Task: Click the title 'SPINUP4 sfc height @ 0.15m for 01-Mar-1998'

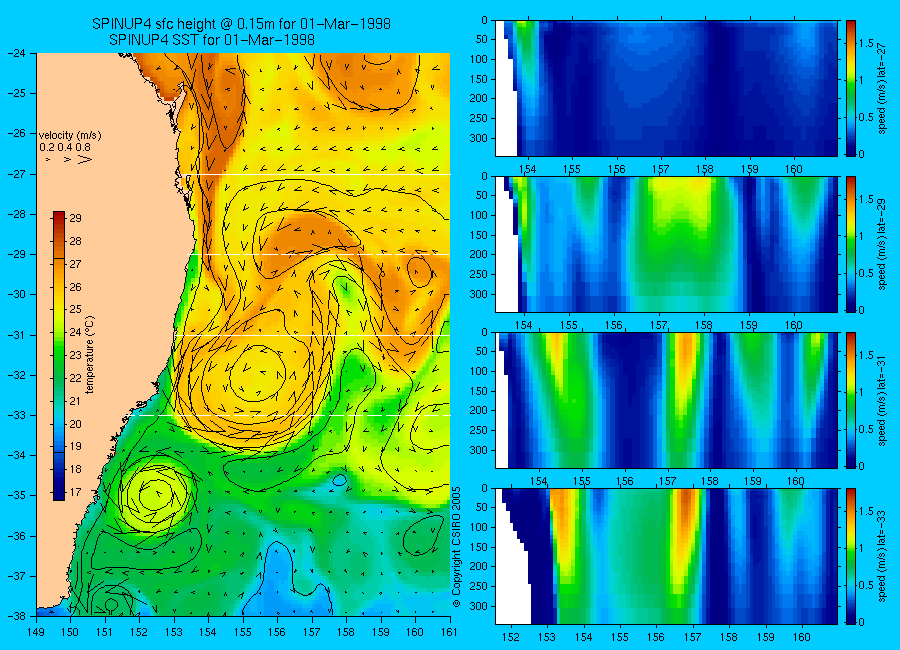Action: (x=241, y=24)
